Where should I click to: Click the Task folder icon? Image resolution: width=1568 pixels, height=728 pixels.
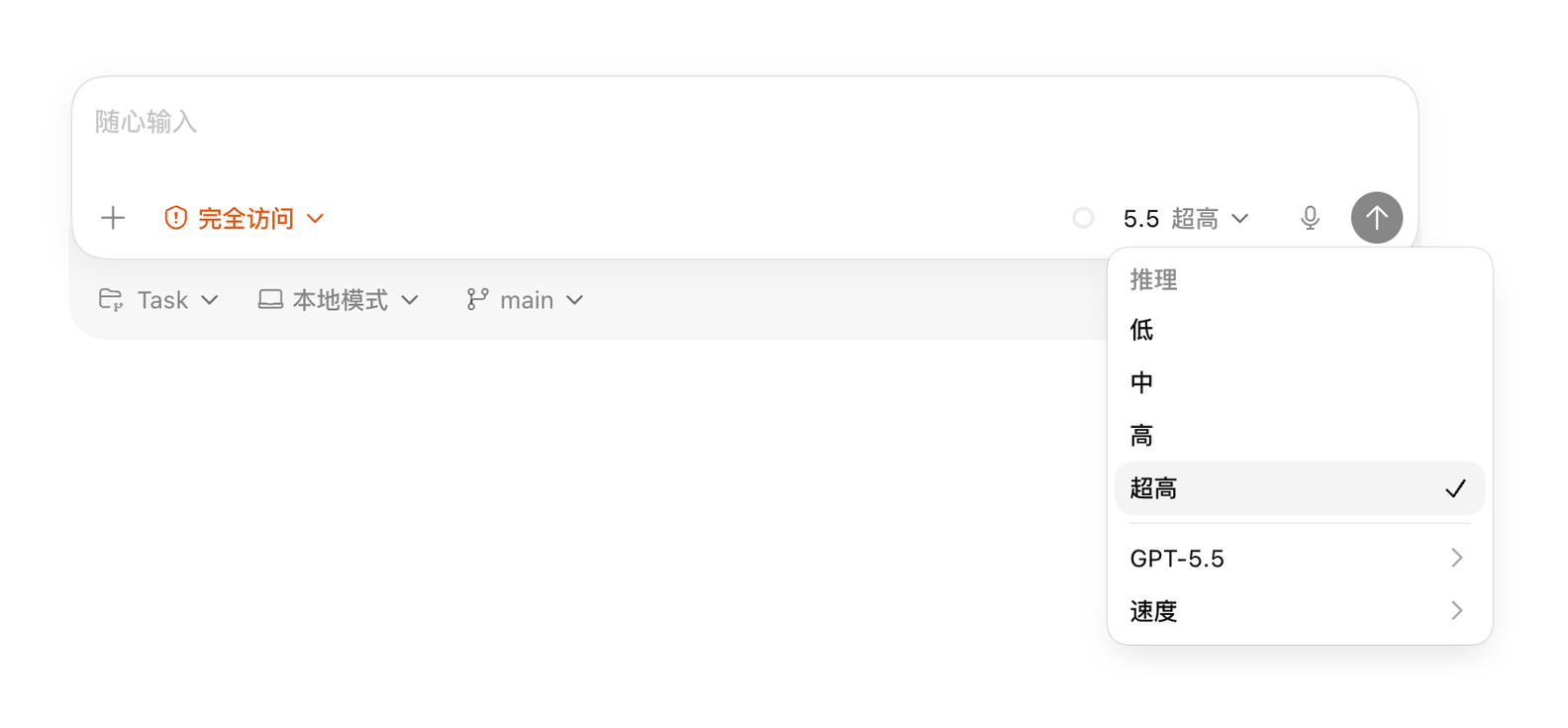[111, 300]
